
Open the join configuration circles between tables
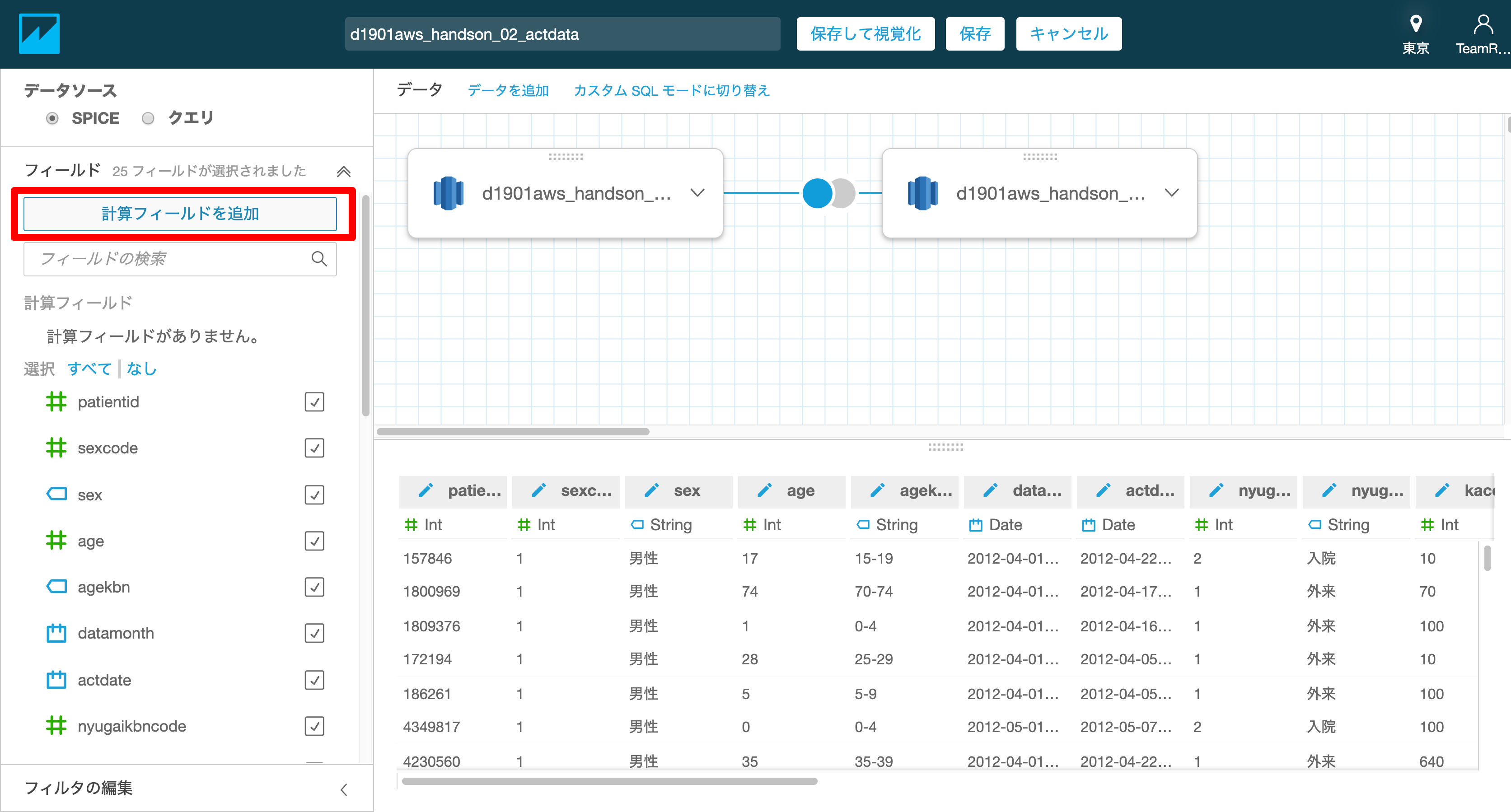pos(829,193)
